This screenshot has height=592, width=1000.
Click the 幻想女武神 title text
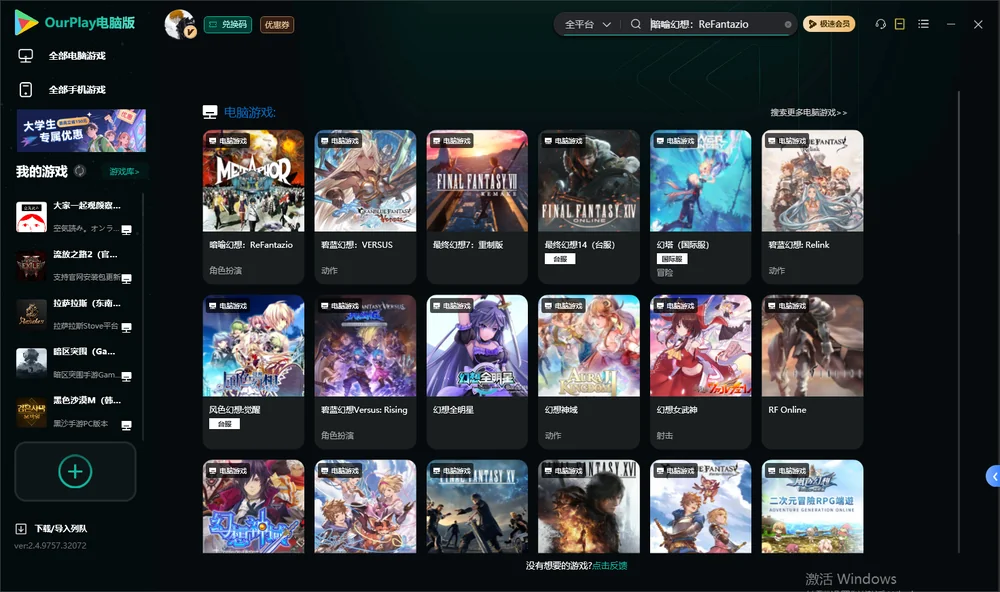coord(677,410)
